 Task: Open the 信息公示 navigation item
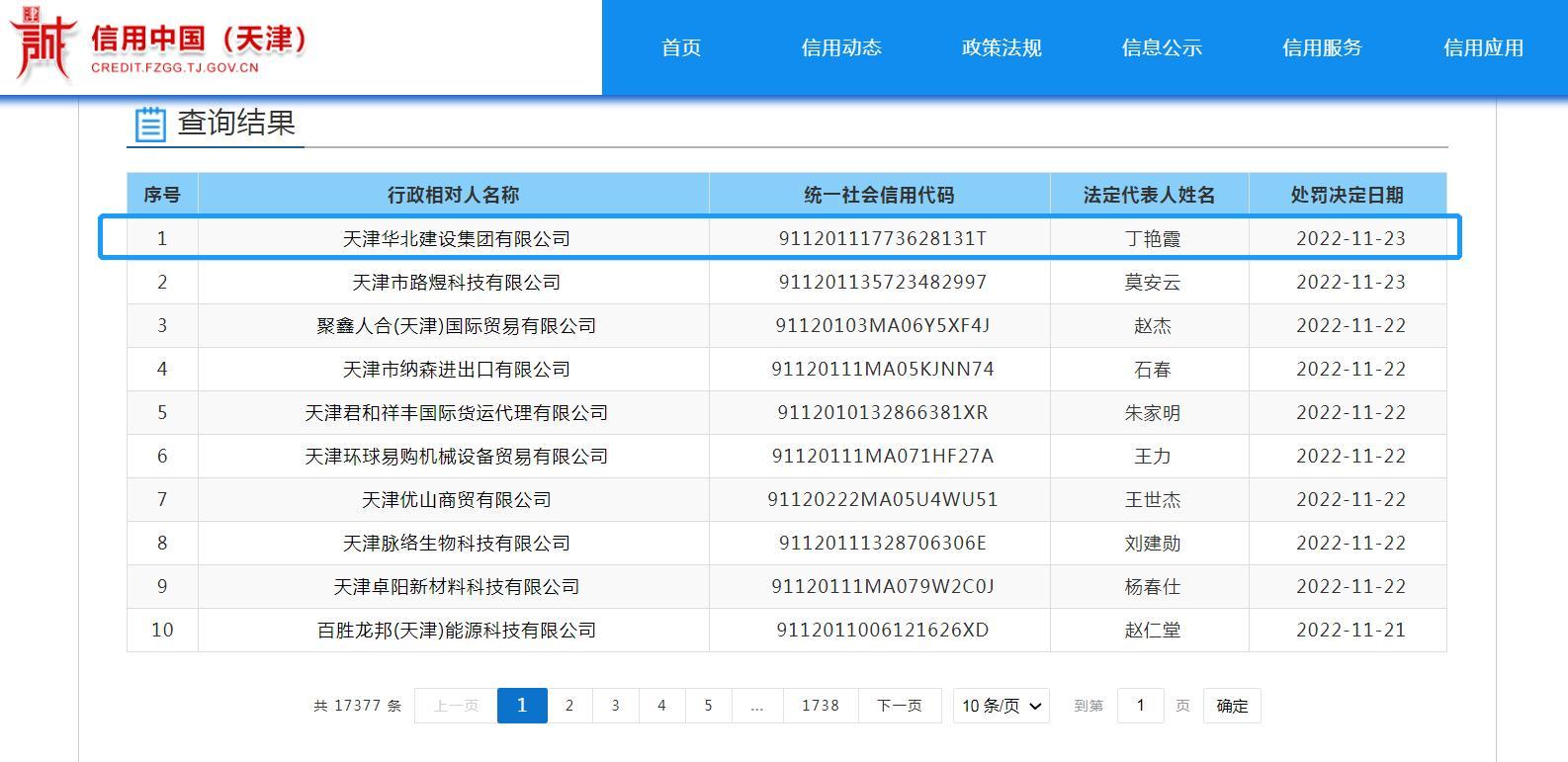point(1162,47)
